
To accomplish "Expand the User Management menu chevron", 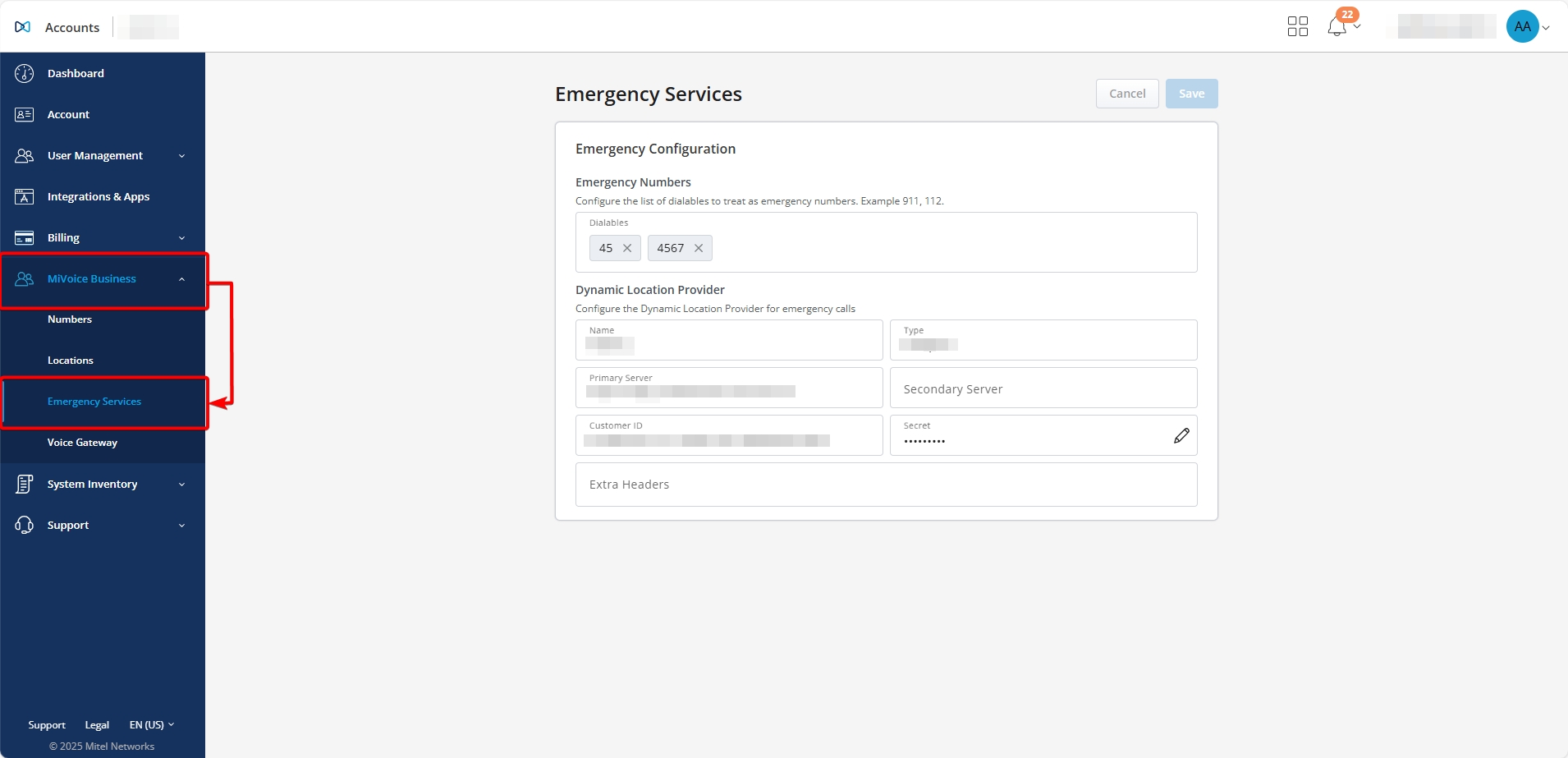I will 181,156.
